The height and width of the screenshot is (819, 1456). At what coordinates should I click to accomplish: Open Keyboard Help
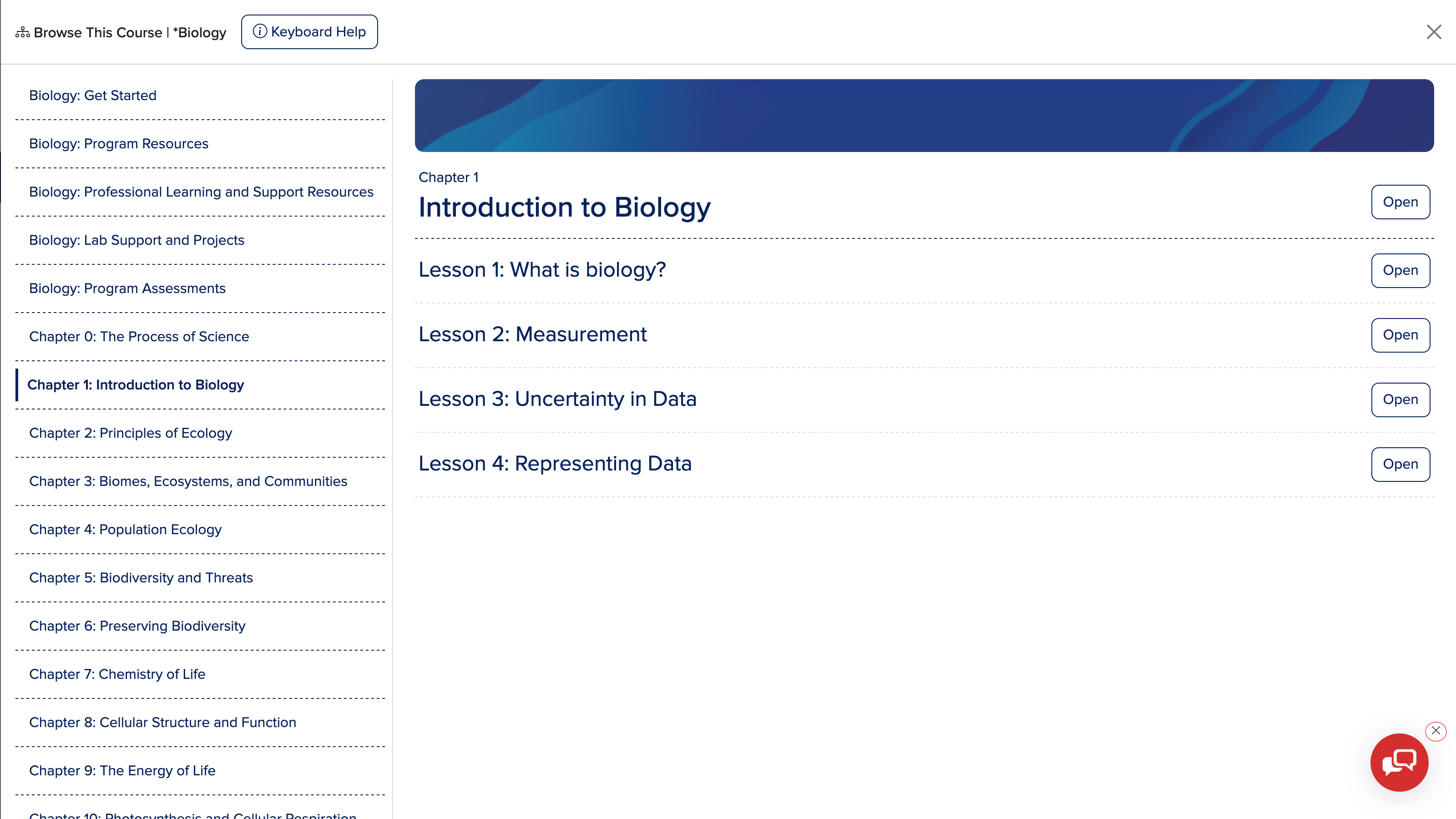pos(309,32)
